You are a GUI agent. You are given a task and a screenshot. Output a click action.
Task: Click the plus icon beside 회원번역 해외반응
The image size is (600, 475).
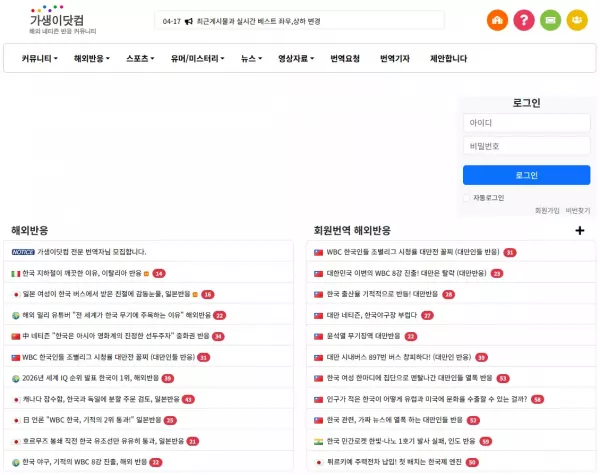click(x=580, y=230)
